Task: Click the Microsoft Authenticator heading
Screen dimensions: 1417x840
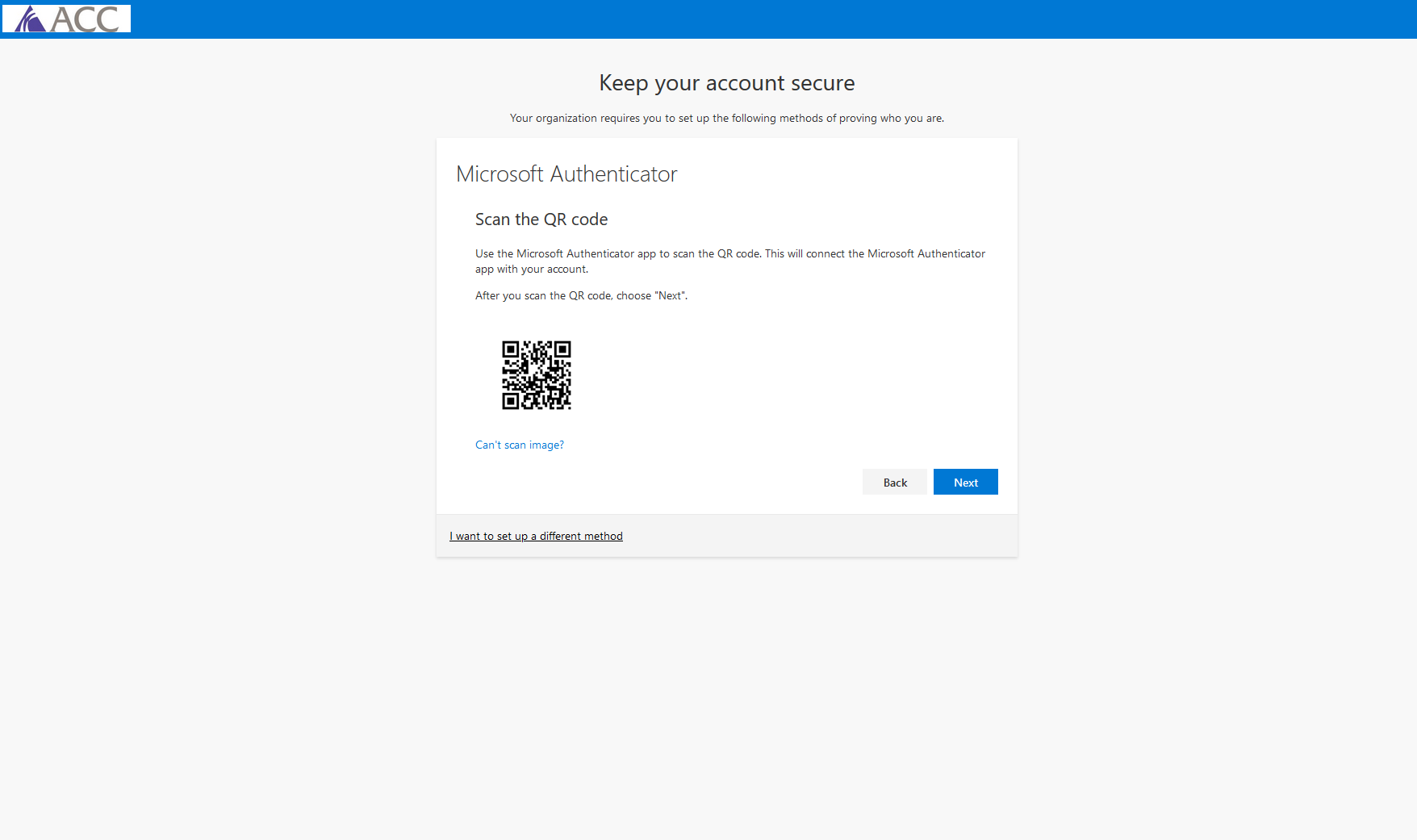Action: [x=567, y=173]
